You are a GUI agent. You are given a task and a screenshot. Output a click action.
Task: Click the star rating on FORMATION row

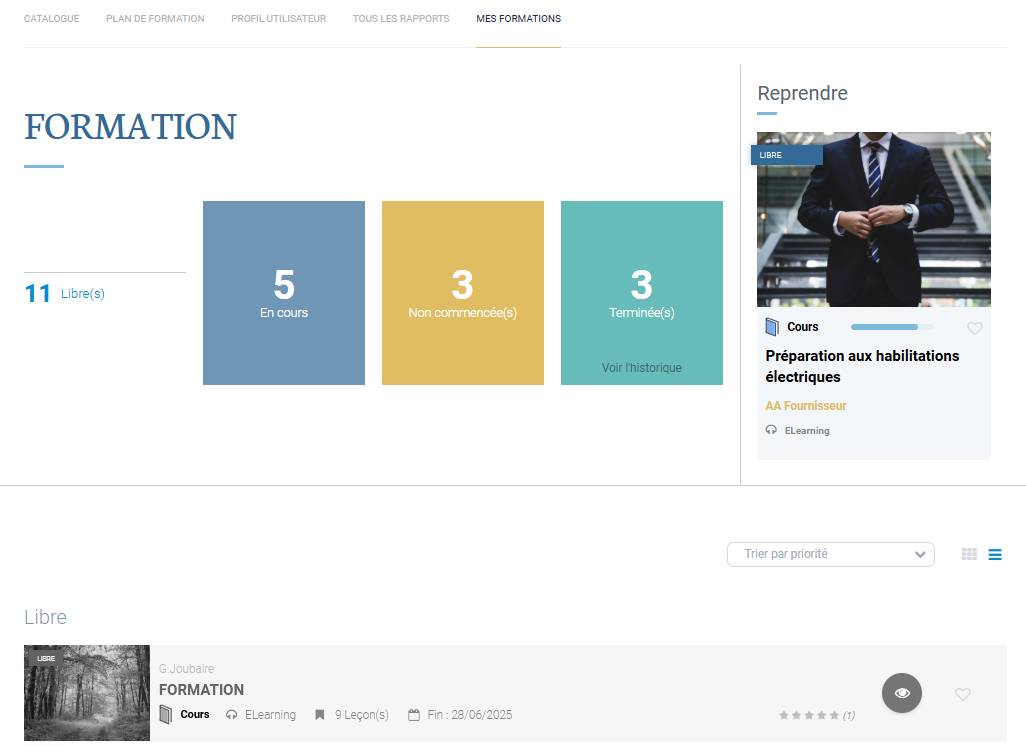pos(809,715)
